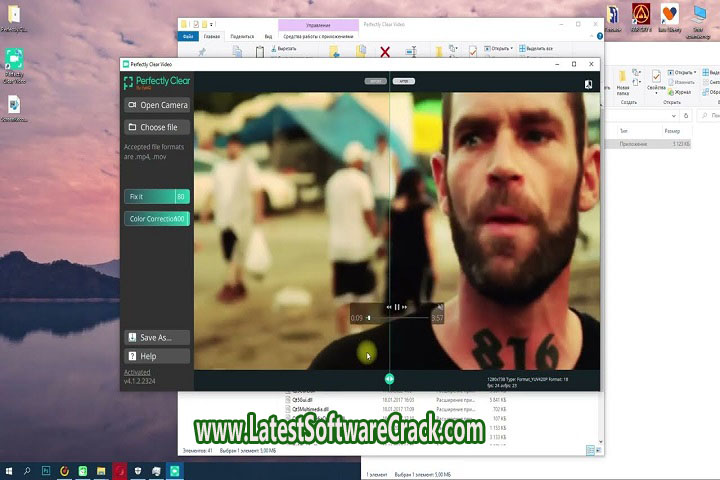Click the Pin to Quick access icon

(x=202, y=52)
